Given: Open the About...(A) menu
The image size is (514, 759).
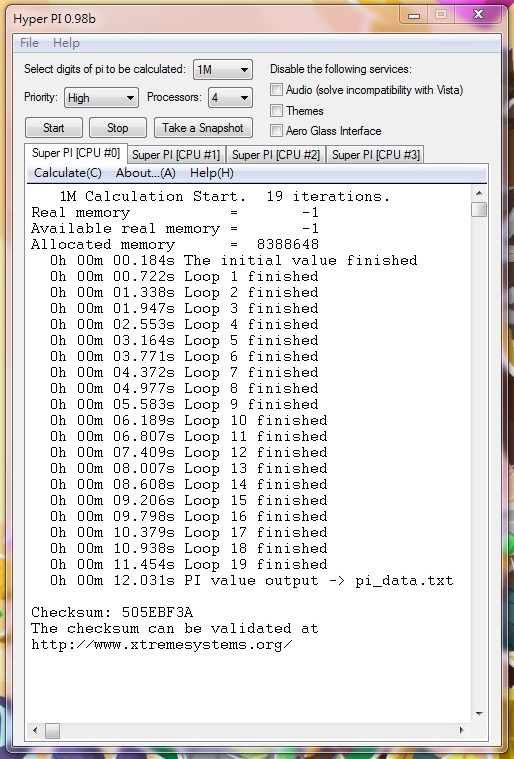Looking at the screenshot, I should (x=145, y=173).
